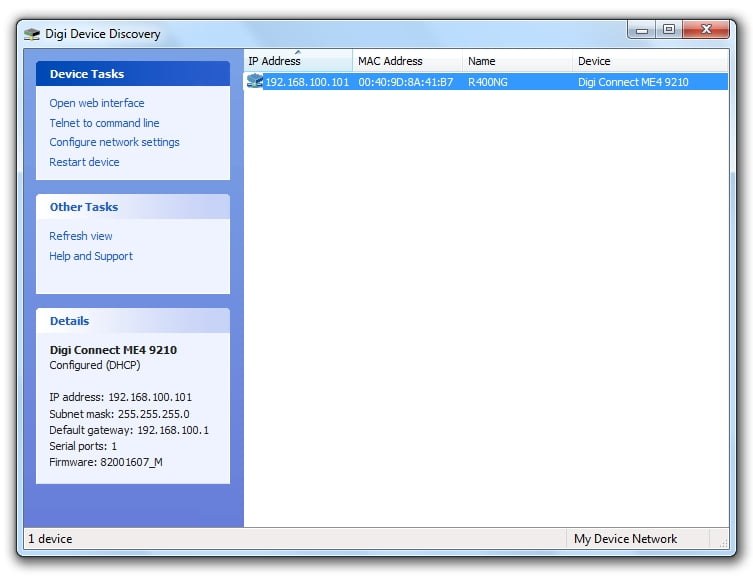753x577 pixels.
Task: Maximize the Digi Device Discovery window
Action: pos(669,29)
